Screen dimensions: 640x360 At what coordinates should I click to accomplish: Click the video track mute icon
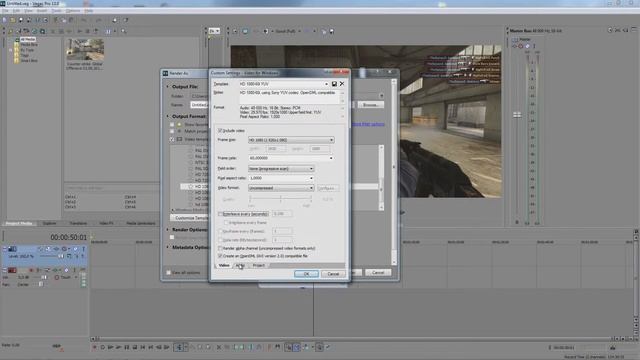[x=76, y=249]
